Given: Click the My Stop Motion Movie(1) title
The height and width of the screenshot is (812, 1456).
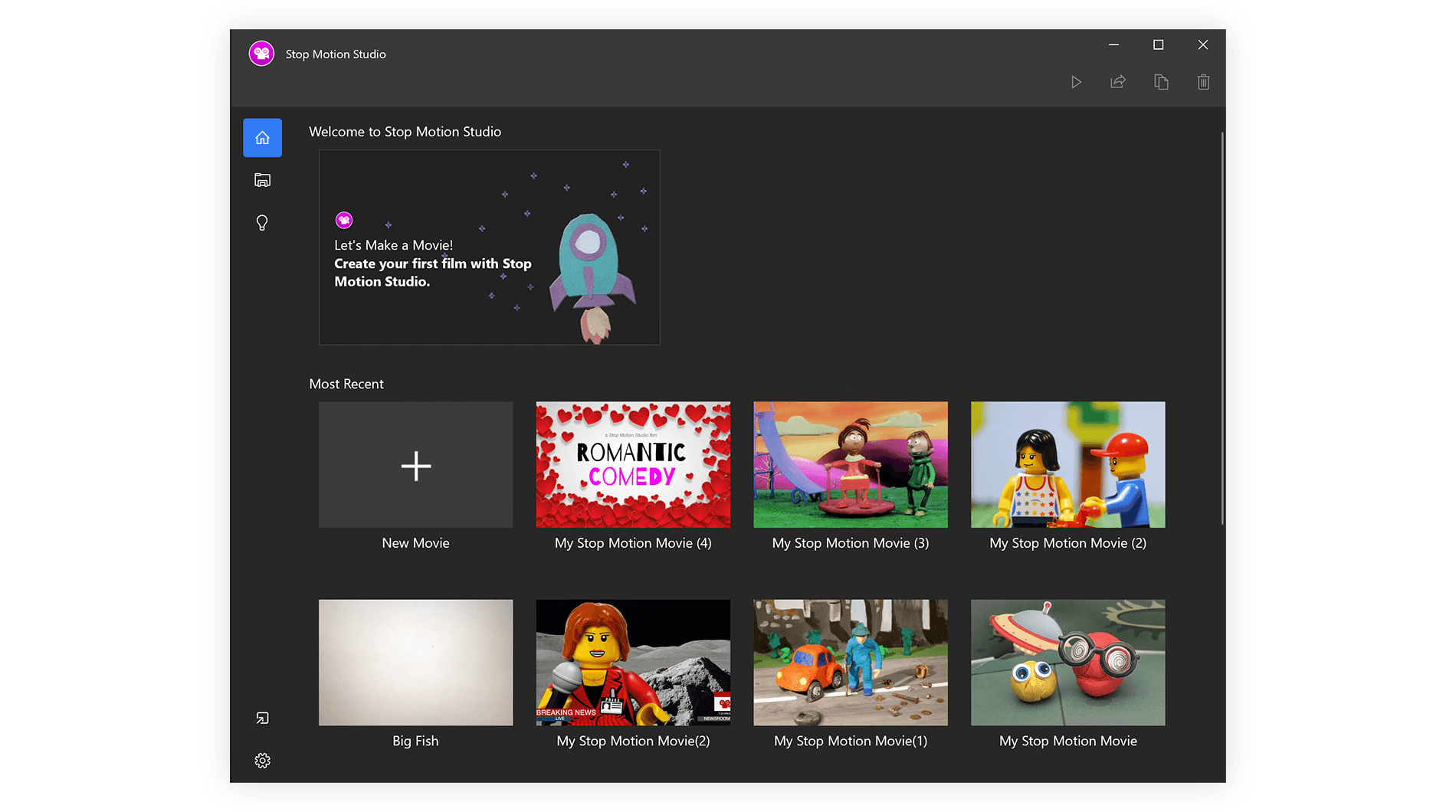Looking at the screenshot, I should [x=851, y=741].
